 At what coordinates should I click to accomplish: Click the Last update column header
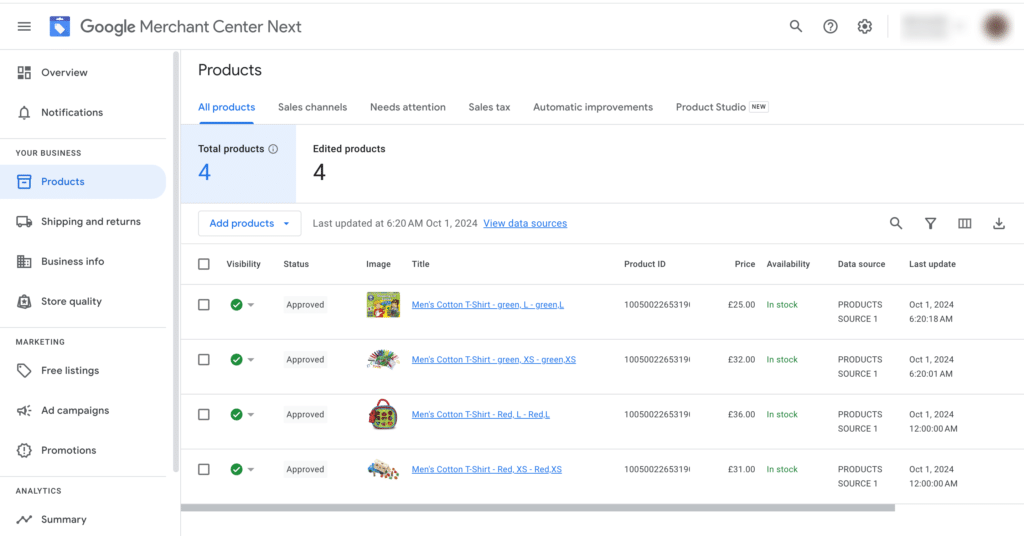[x=932, y=264]
